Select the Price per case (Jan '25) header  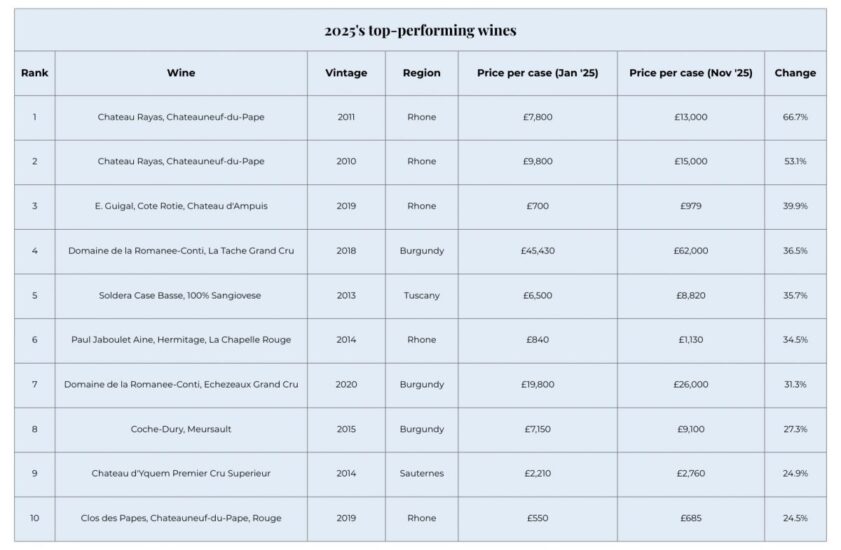pyautogui.click(x=537, y=73)
